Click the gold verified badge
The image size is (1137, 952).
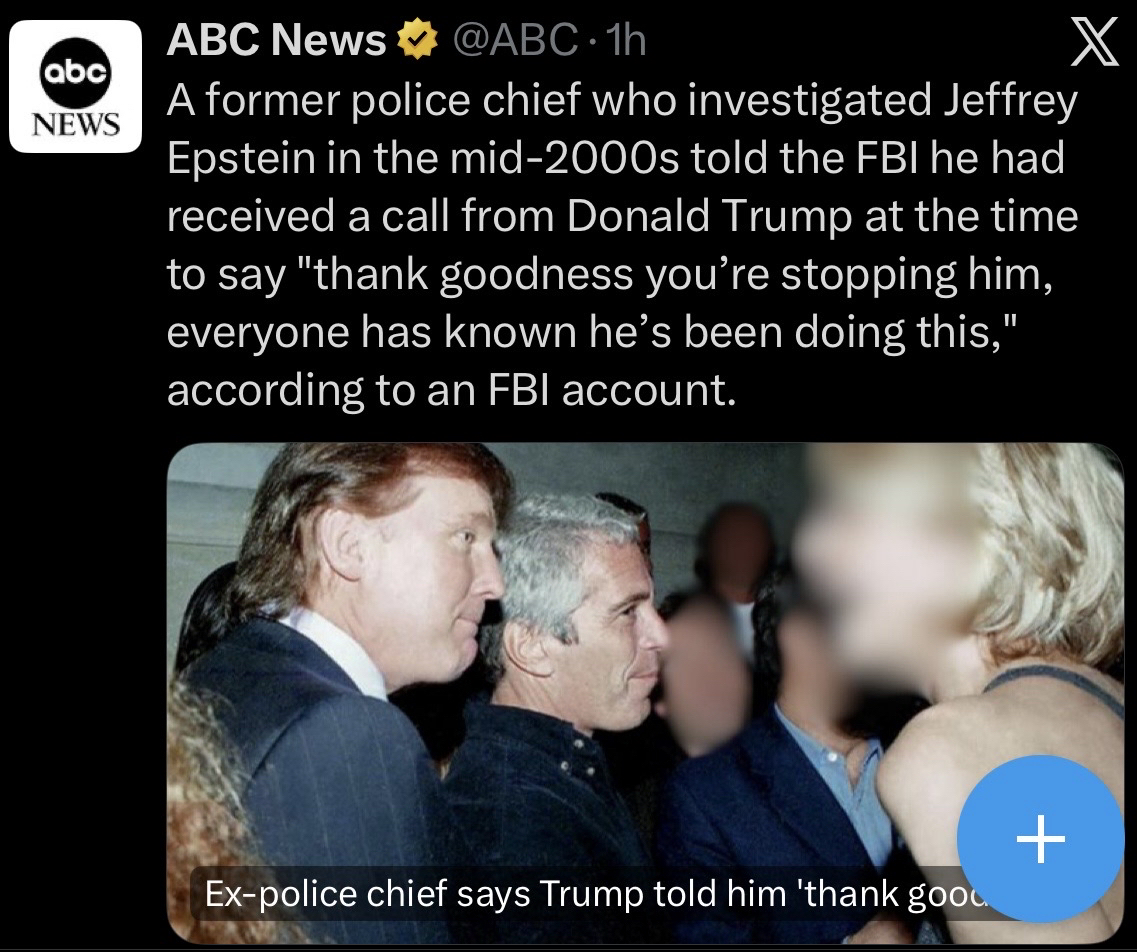(x=416, y=39)
